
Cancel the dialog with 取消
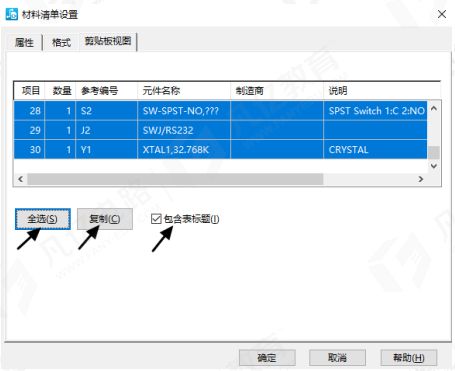click(337, 358)
